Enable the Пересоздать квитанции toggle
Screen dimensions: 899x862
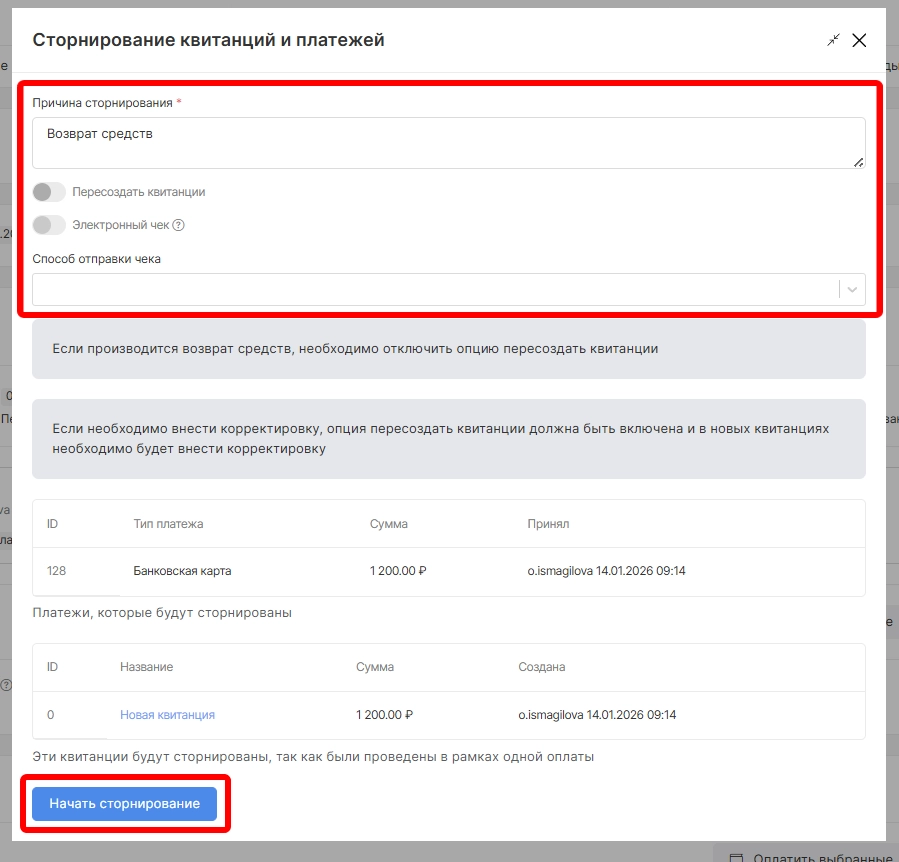[49, 192]
